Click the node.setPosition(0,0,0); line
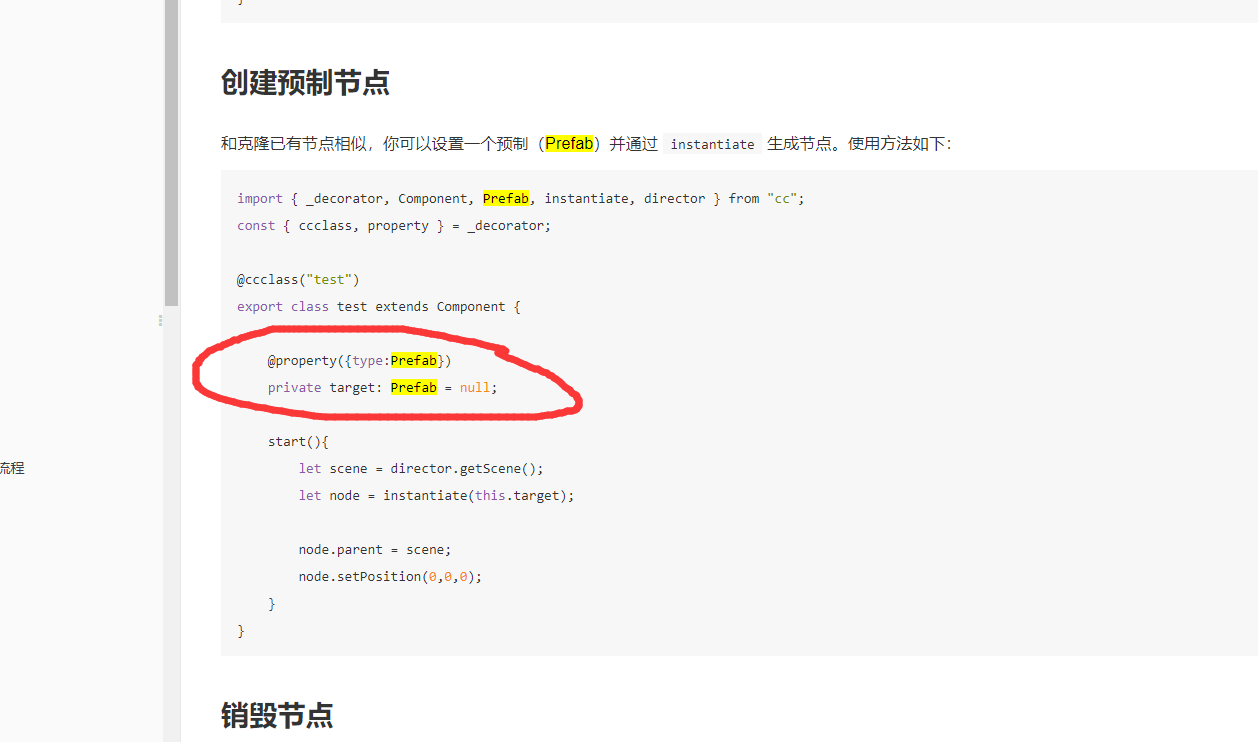The image size is (1258, 742). 390,576
